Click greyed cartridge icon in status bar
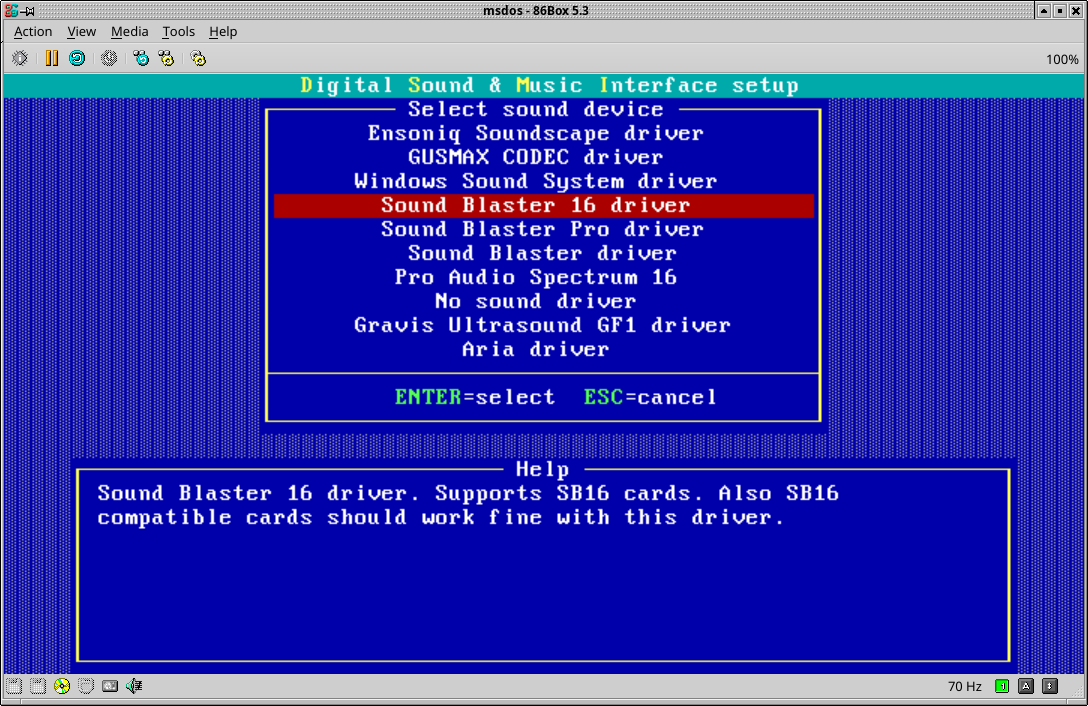The height and width of the screenshot is (706, 1088). pos(86,686)
